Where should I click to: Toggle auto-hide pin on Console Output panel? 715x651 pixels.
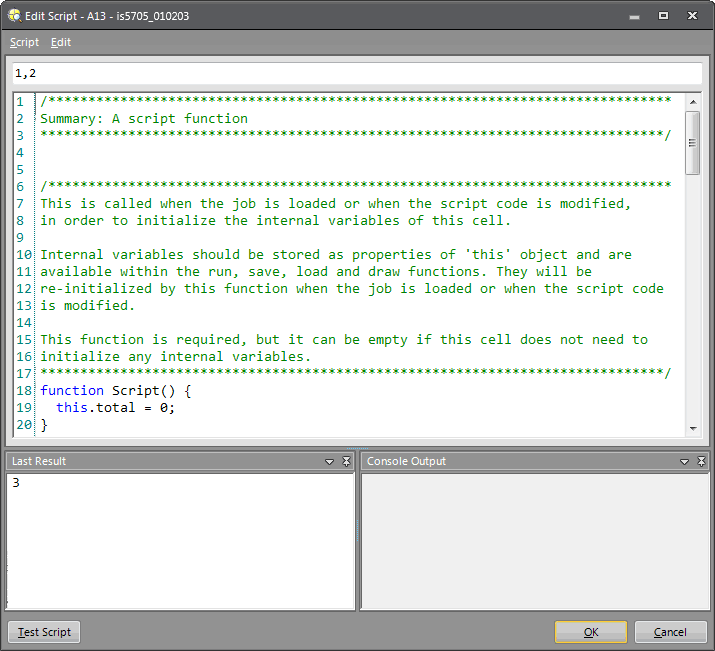coord(700,462)
